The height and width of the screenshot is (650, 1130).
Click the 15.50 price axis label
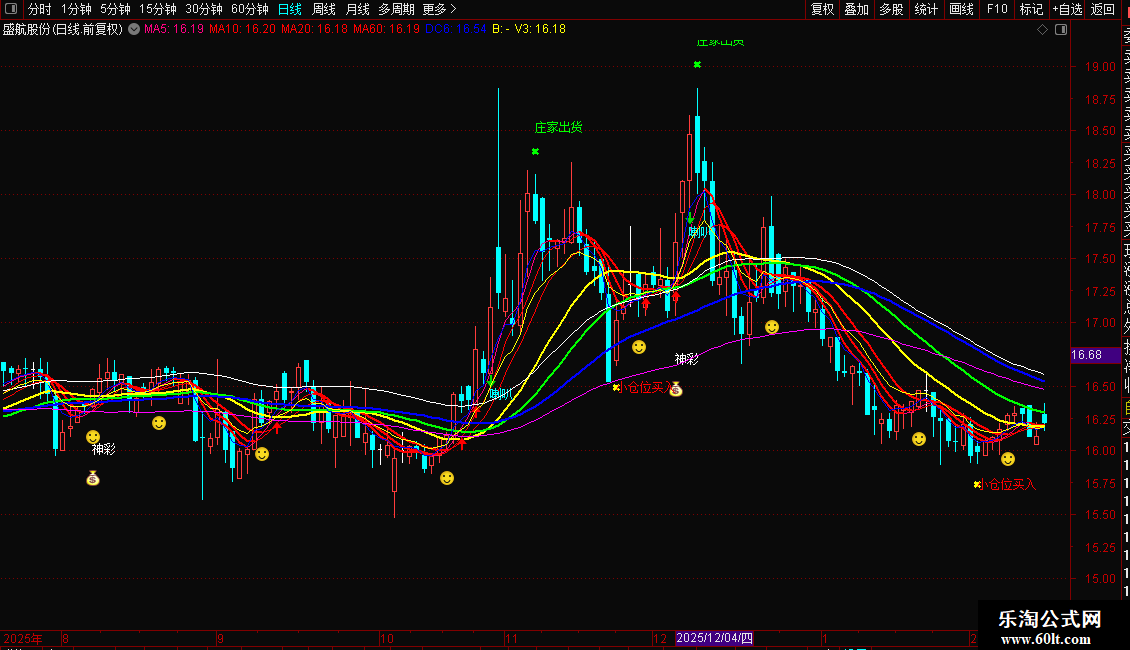click(1100, 515)
